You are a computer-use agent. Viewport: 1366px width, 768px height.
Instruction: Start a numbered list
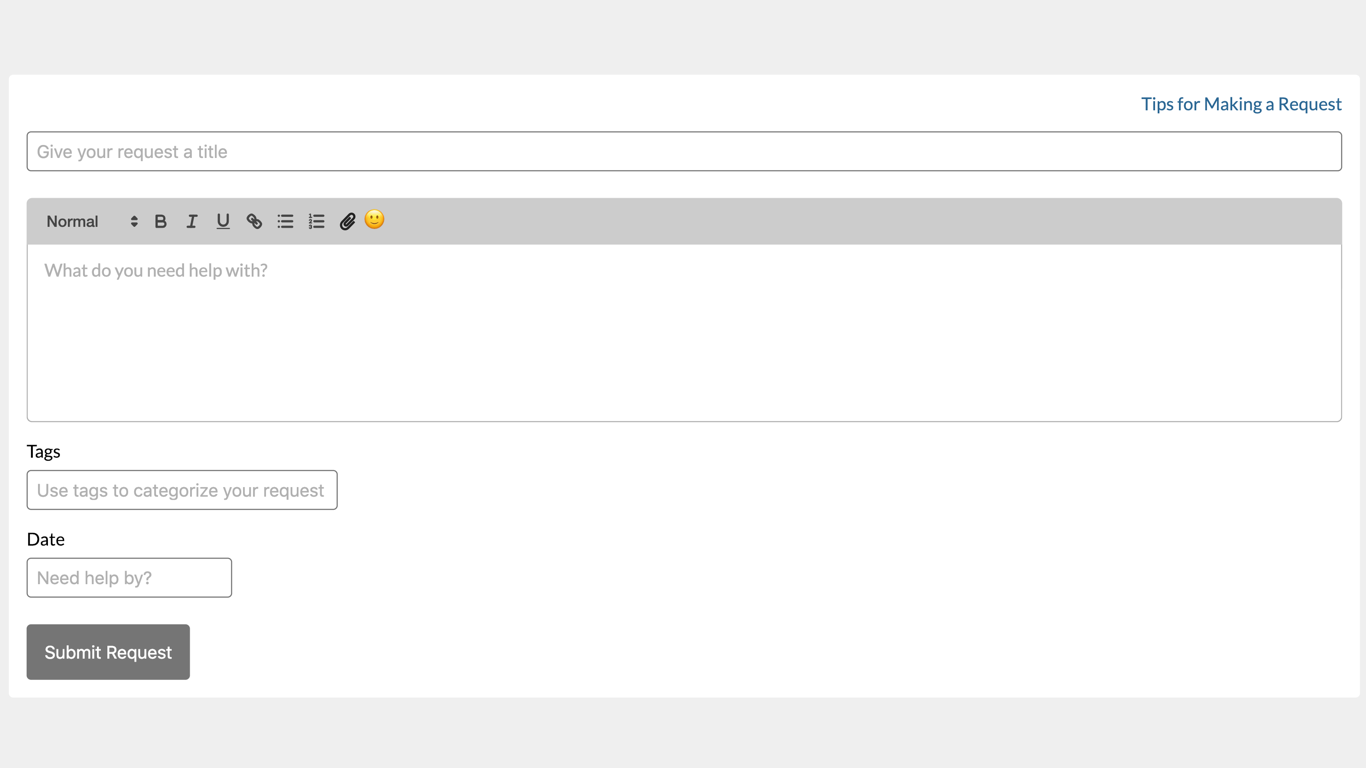coord(316,221)
